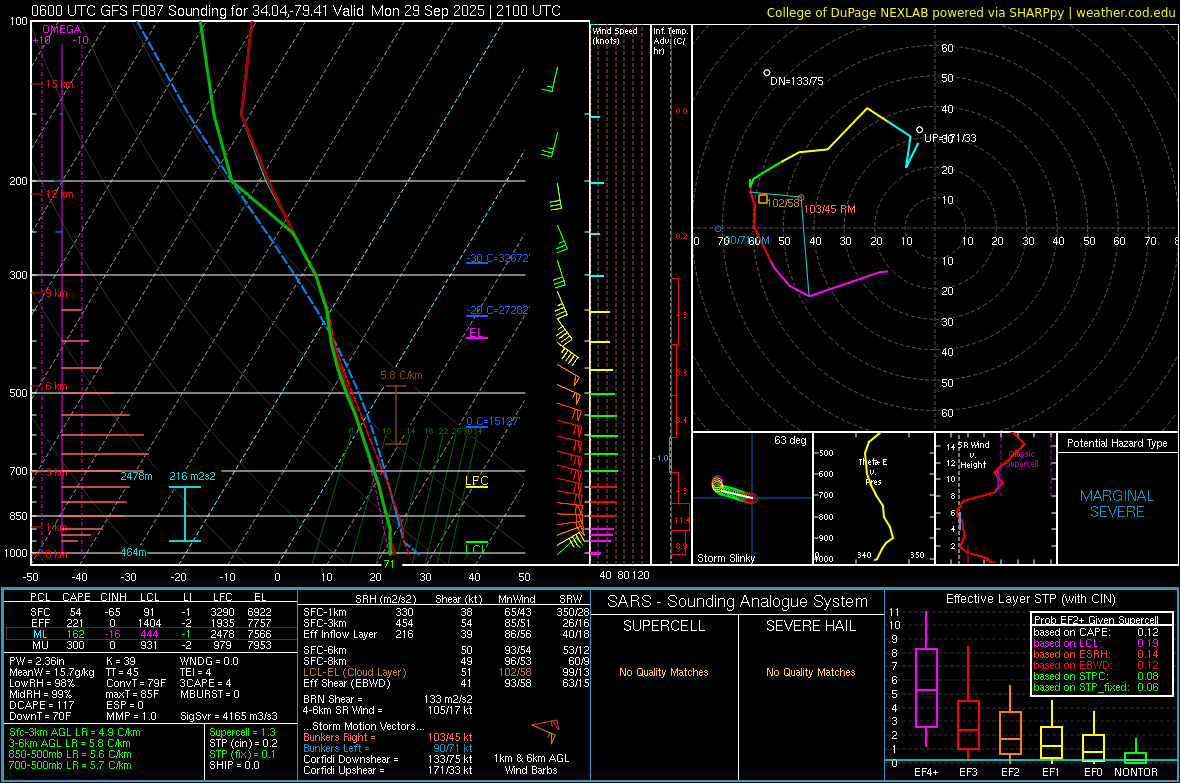Click the Corfidi Upshear vector
The image size is (1180, 783).
point(388,770)
